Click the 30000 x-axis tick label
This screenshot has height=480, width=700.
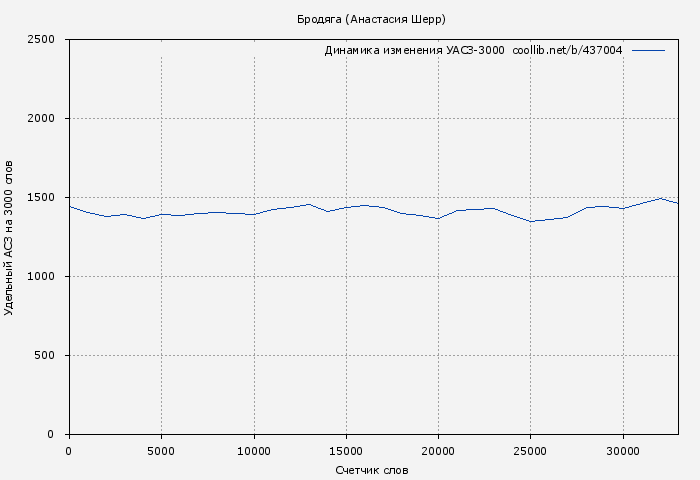click(x=623, y=451)
